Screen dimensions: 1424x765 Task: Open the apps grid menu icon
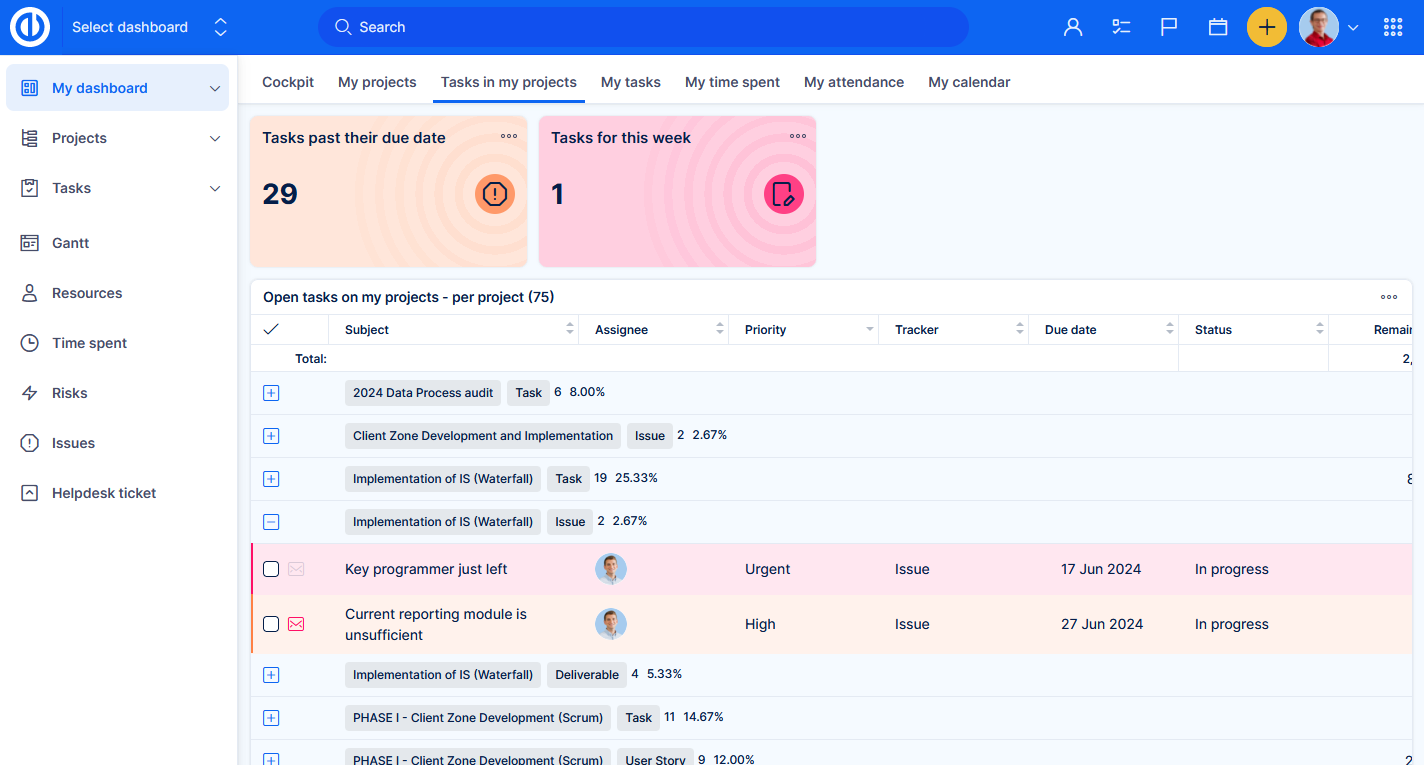1392,27
